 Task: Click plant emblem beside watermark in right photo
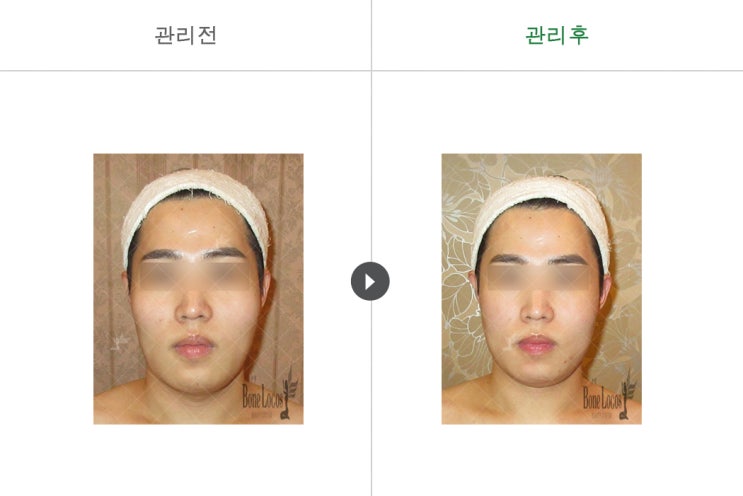point(628,395)
